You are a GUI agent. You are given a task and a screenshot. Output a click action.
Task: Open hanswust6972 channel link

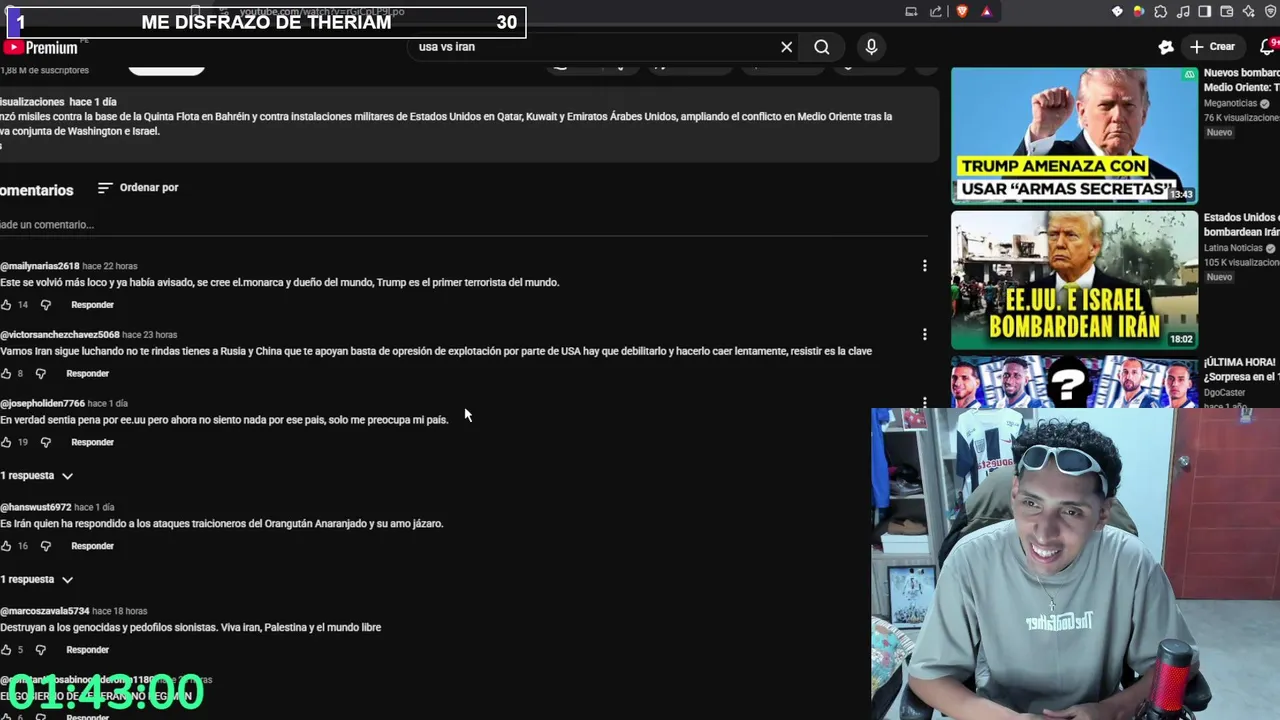pyautogui.click(x=35, y=507)
